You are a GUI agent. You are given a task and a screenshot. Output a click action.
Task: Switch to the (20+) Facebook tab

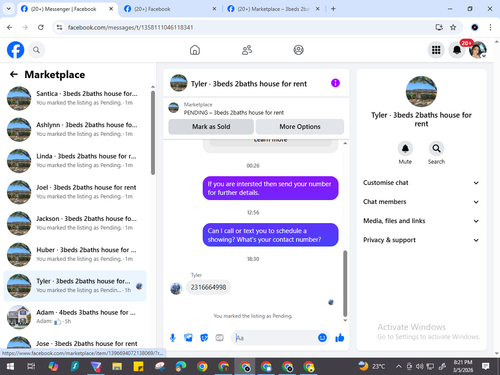(170, 9)
